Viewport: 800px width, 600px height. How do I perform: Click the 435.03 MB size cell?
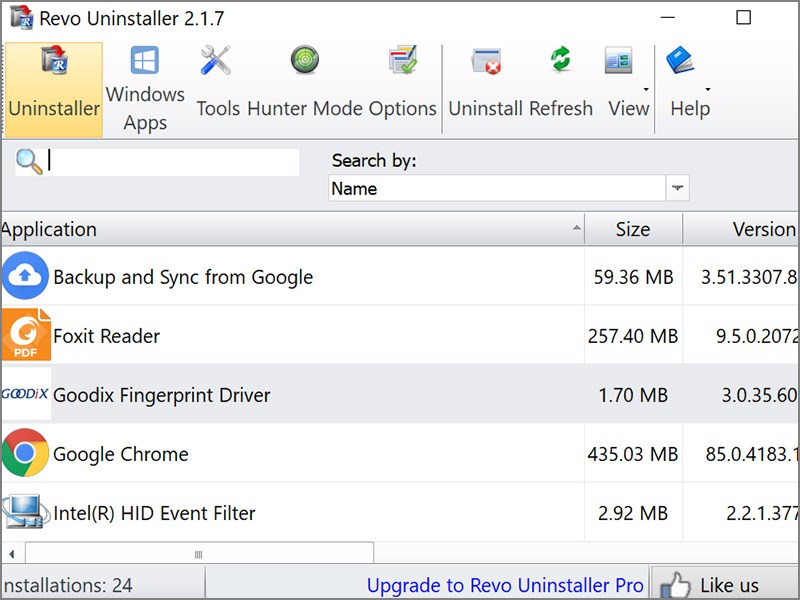633,454
